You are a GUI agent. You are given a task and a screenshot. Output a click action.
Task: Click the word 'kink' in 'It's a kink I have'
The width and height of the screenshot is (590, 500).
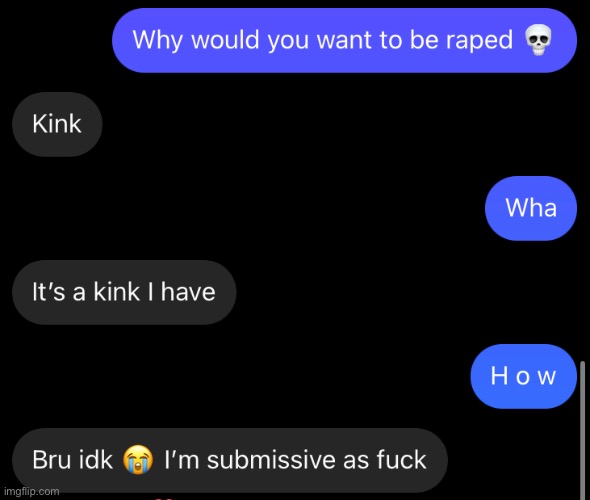(x=117, y=292)
